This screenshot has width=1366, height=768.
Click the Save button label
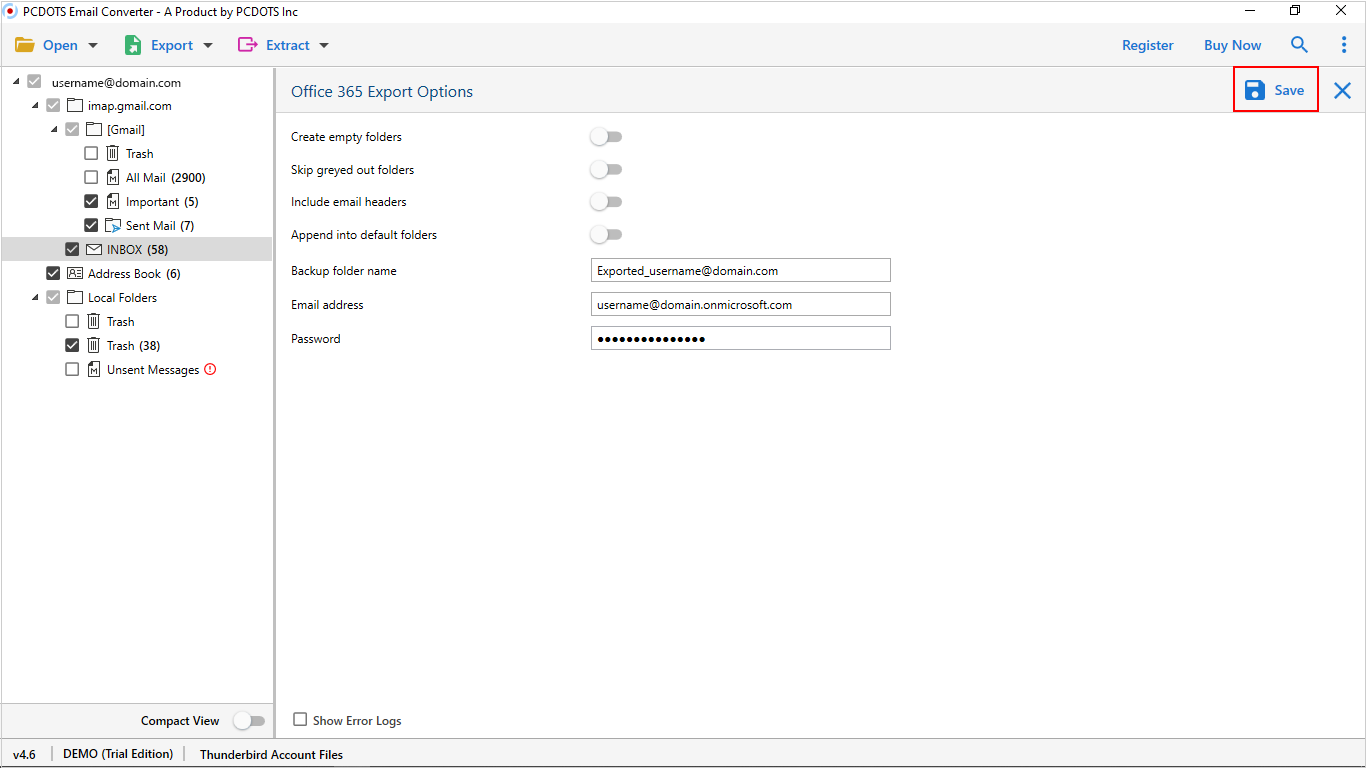point(1289,90)
